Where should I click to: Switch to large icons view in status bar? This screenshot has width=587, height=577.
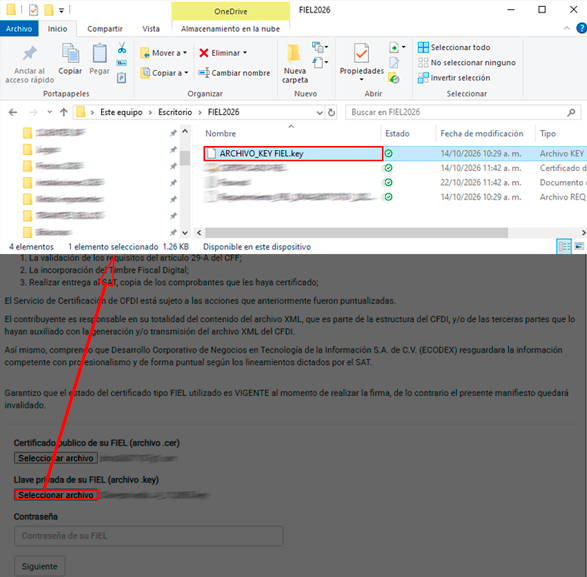(x=579, y=246)
